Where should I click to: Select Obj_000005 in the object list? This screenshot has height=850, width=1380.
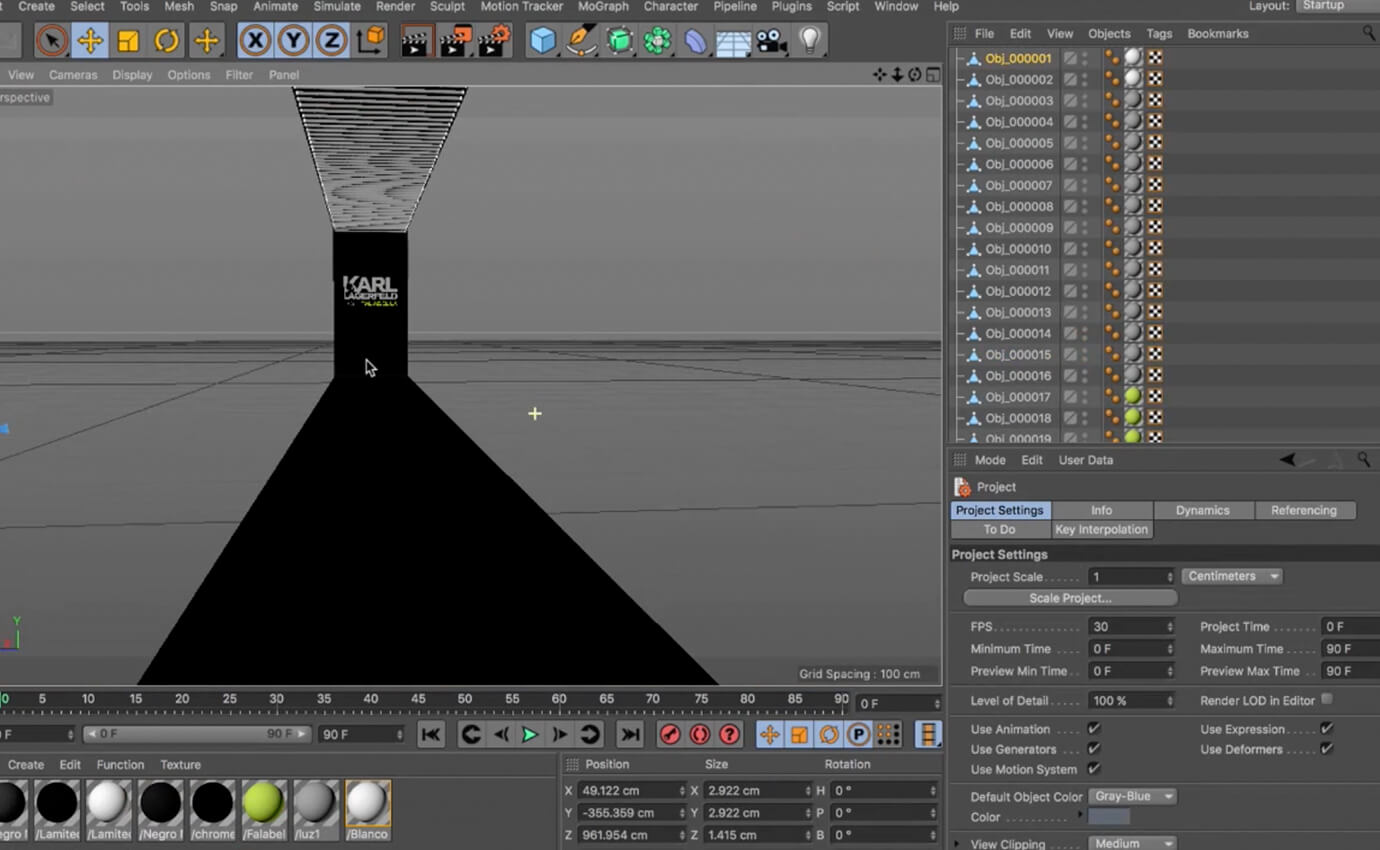click(x=1018, y=143)
